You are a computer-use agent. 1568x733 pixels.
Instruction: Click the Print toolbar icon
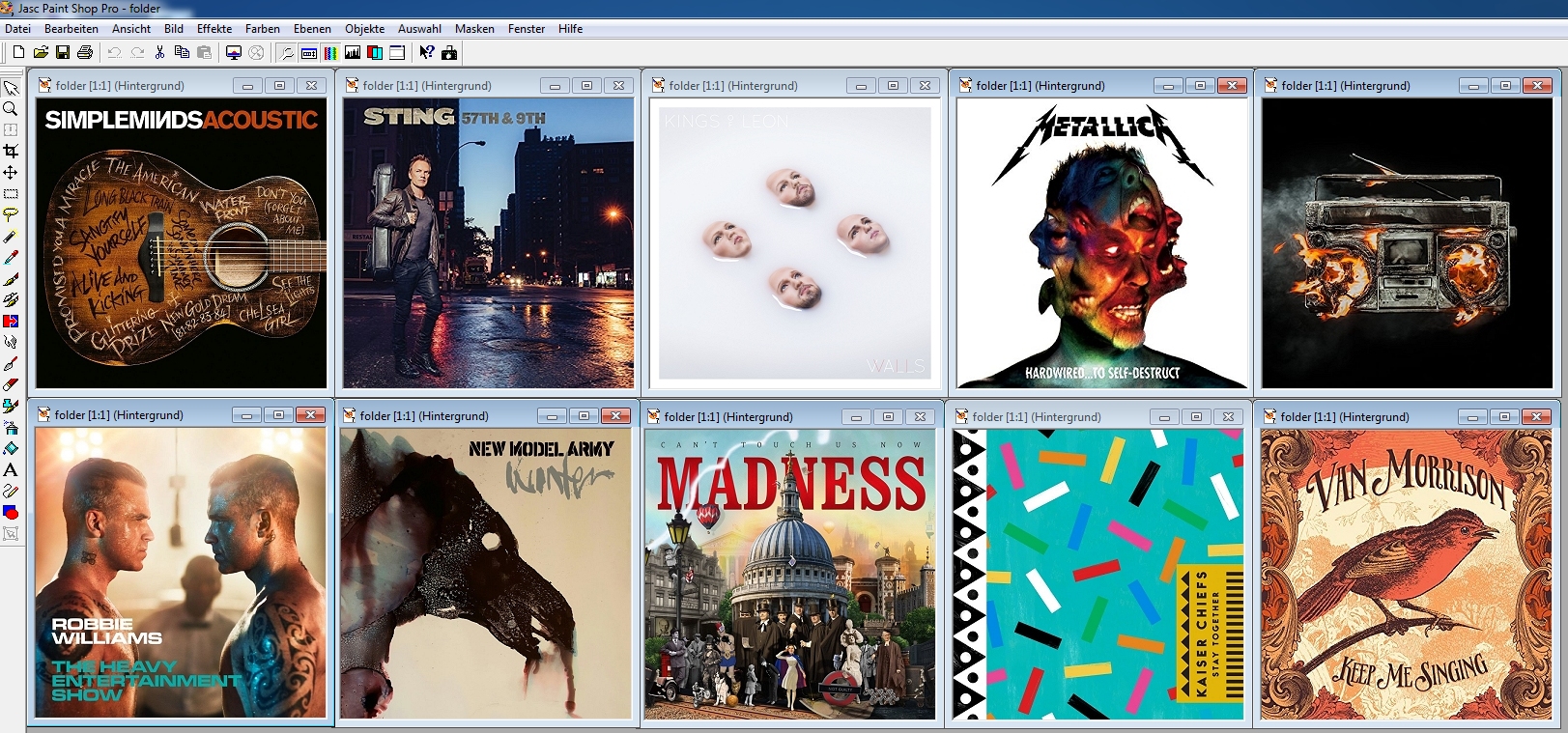tap(85, 52)
